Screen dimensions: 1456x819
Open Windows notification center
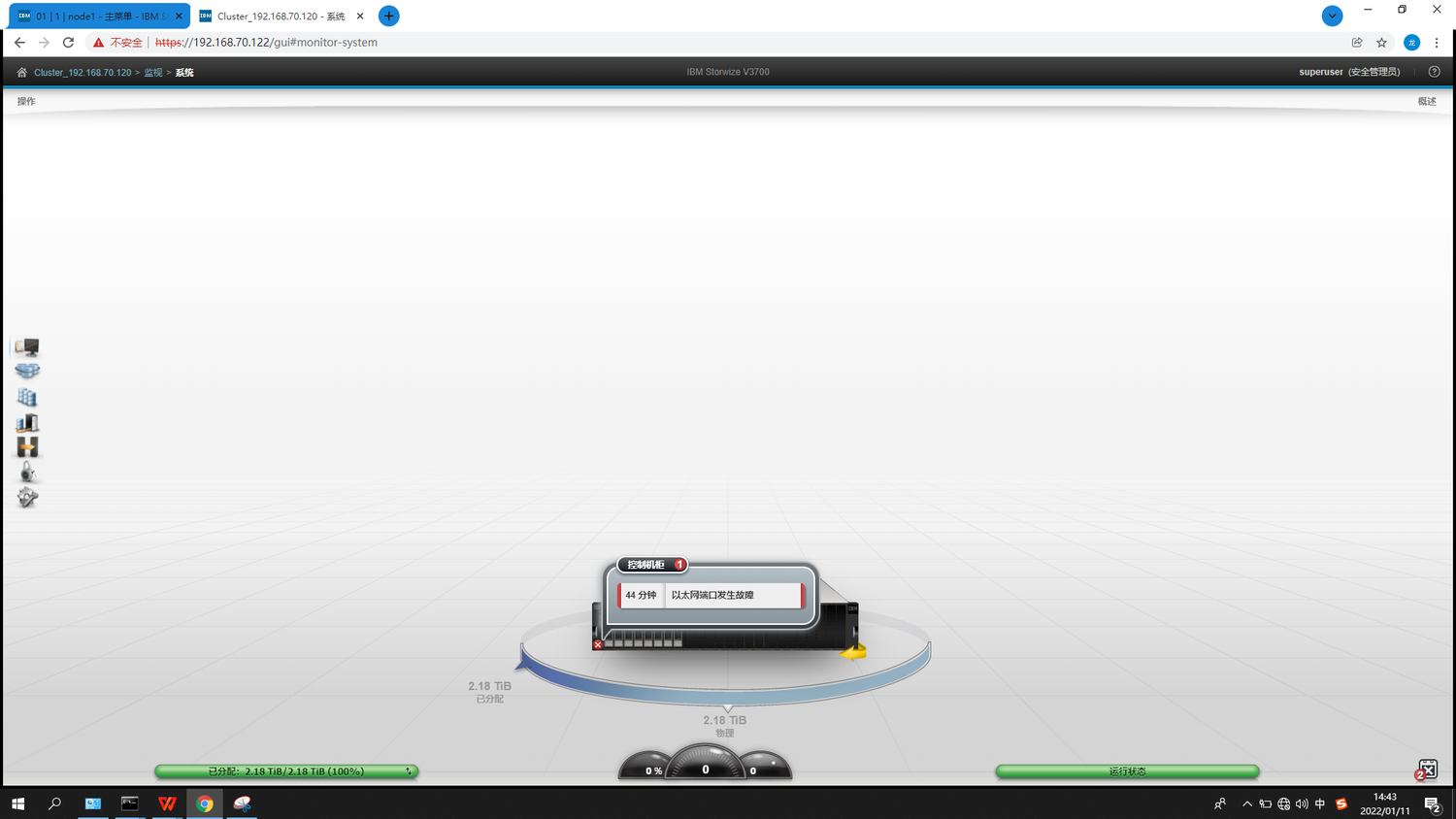pyautogui.click(x=1432, y=803)
